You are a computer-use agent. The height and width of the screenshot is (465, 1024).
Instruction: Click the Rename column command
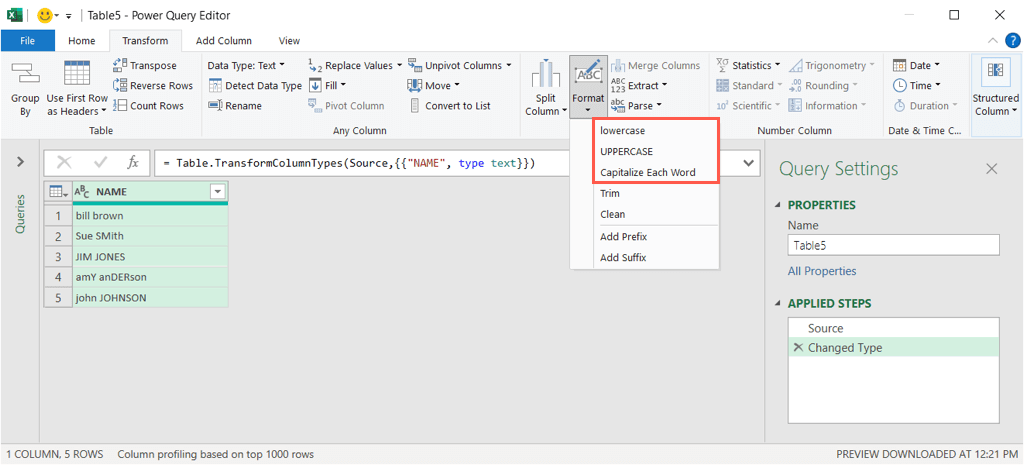pos(235,106)
